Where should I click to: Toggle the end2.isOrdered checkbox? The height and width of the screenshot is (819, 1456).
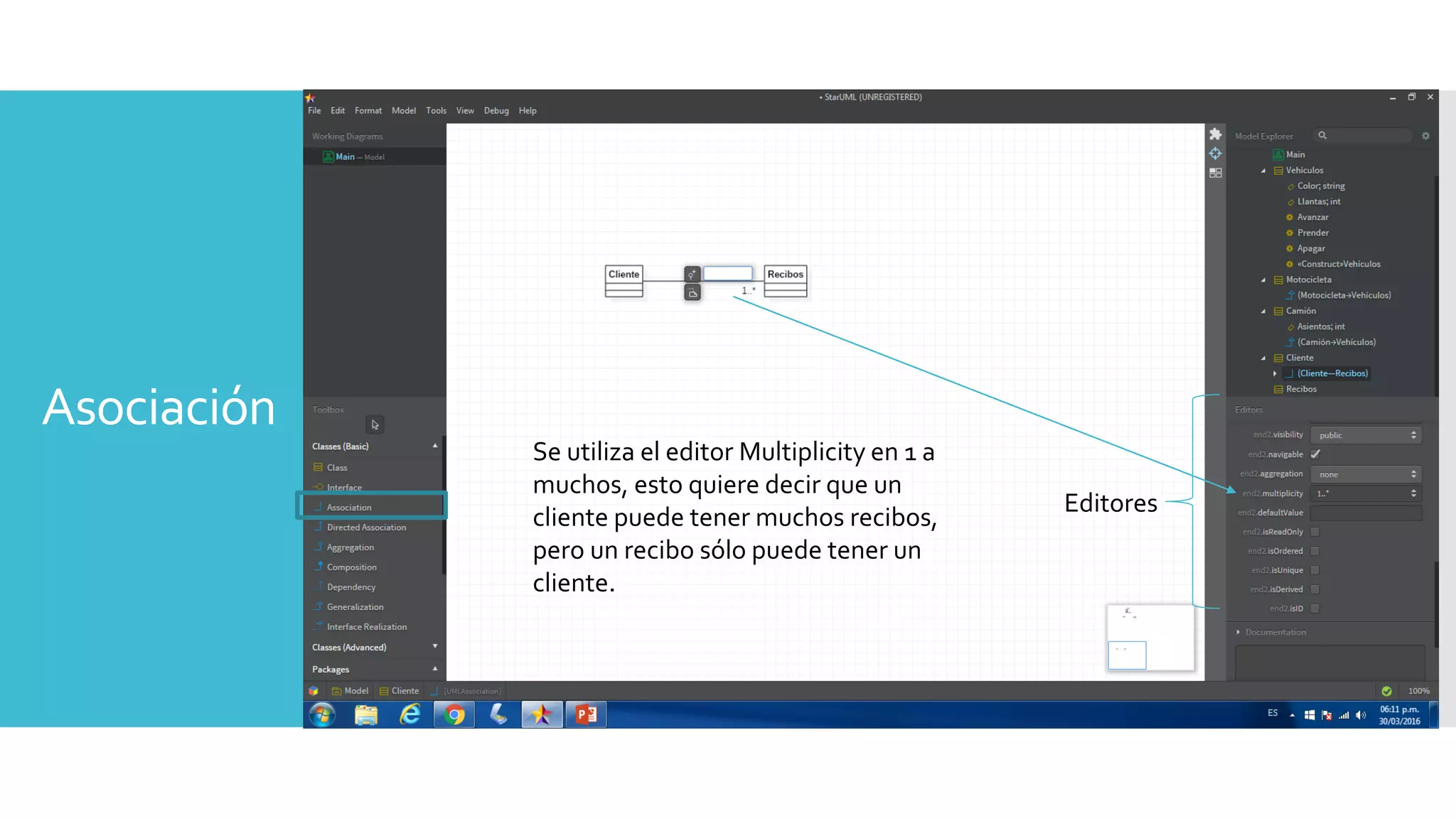point(1315,551)
